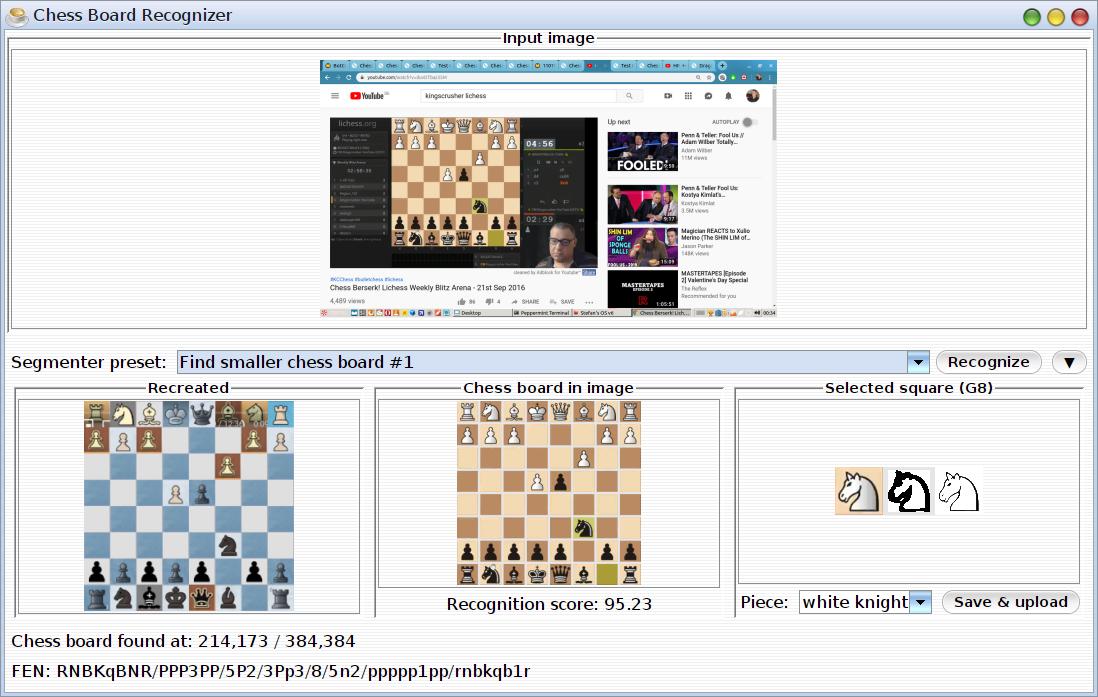Click the FEN string text line
1098x697 pixels.
[x=270, y=670]
